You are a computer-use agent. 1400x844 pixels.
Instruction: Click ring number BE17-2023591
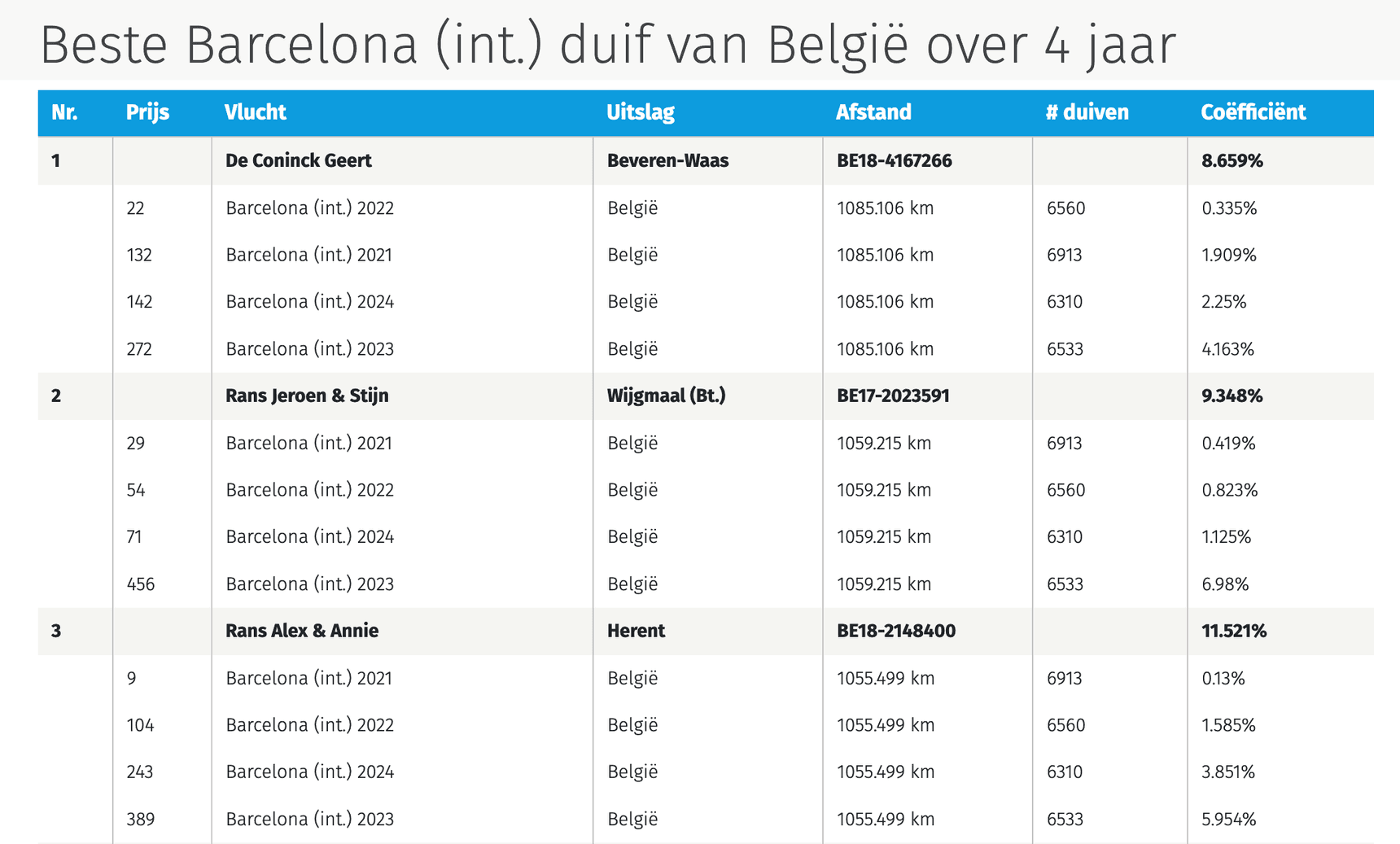coord(893,396)
